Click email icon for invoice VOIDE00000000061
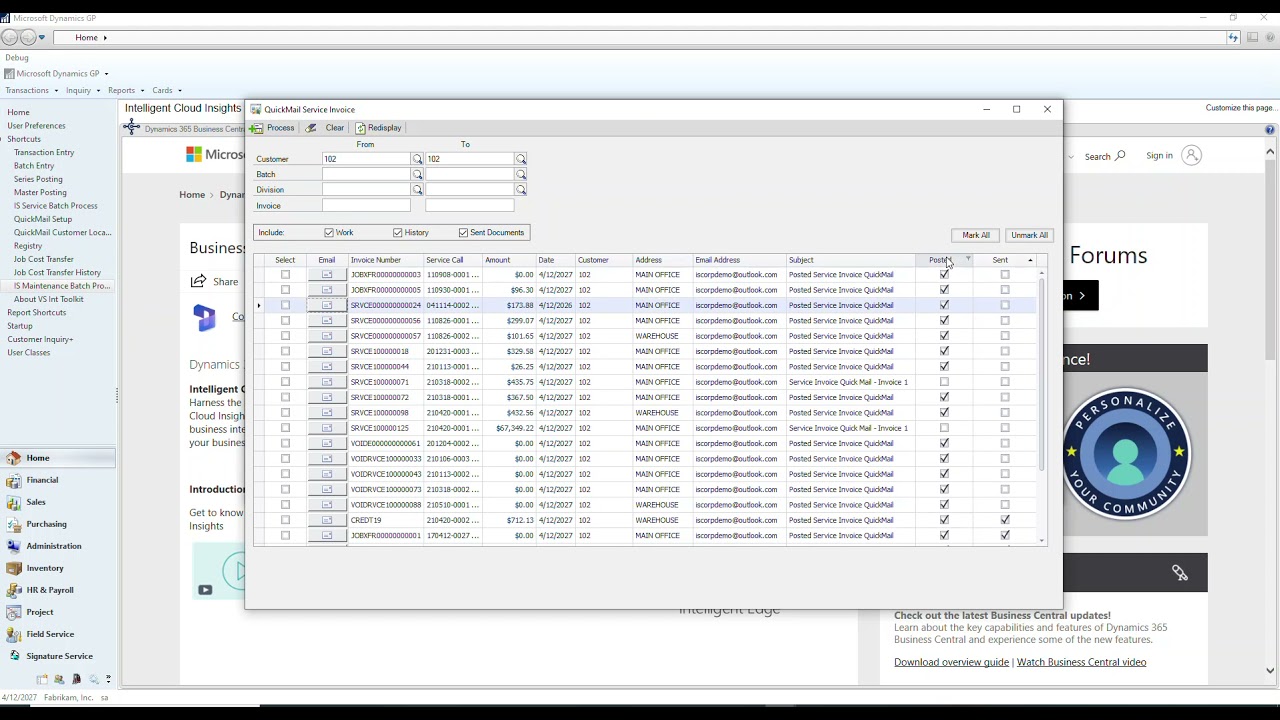The height and width of the screenshot is (720, 1280). click(327, 444)
